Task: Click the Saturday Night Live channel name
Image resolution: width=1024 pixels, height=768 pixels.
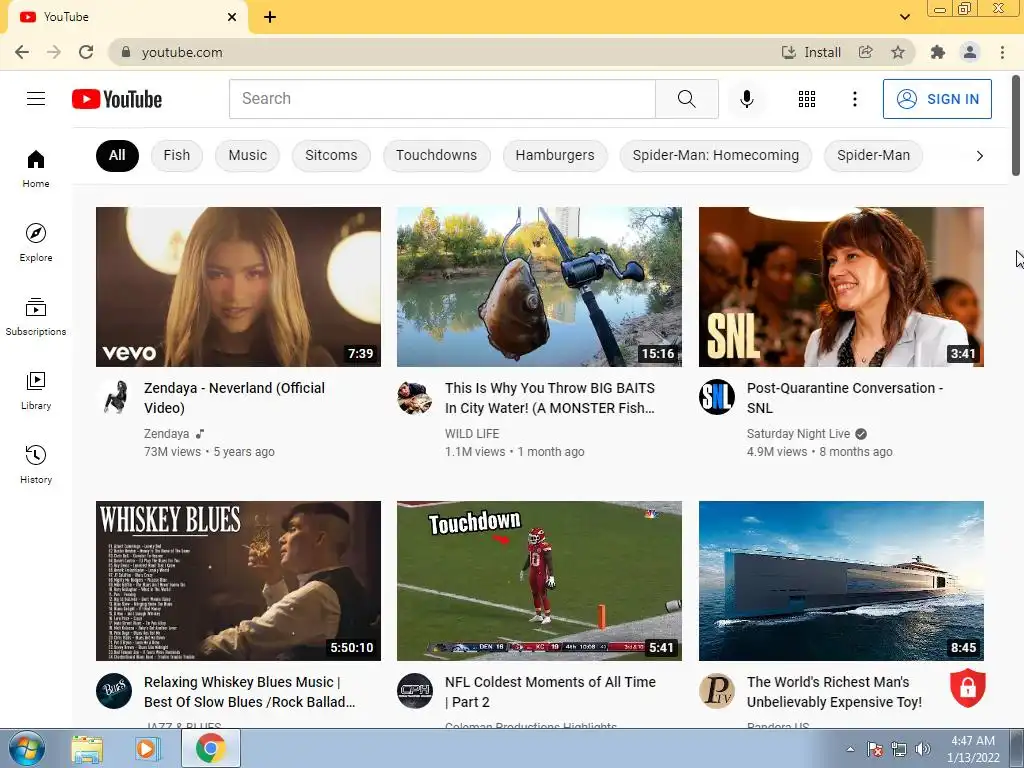Action: point(798,434)
